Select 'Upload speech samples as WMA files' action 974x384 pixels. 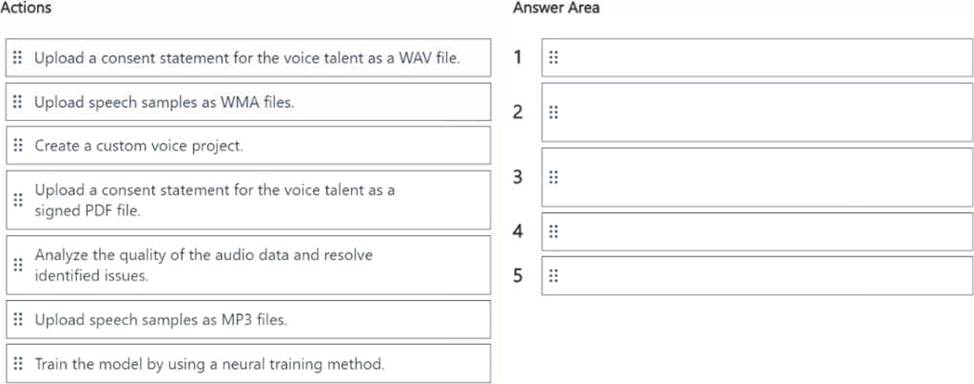point(248,102)
